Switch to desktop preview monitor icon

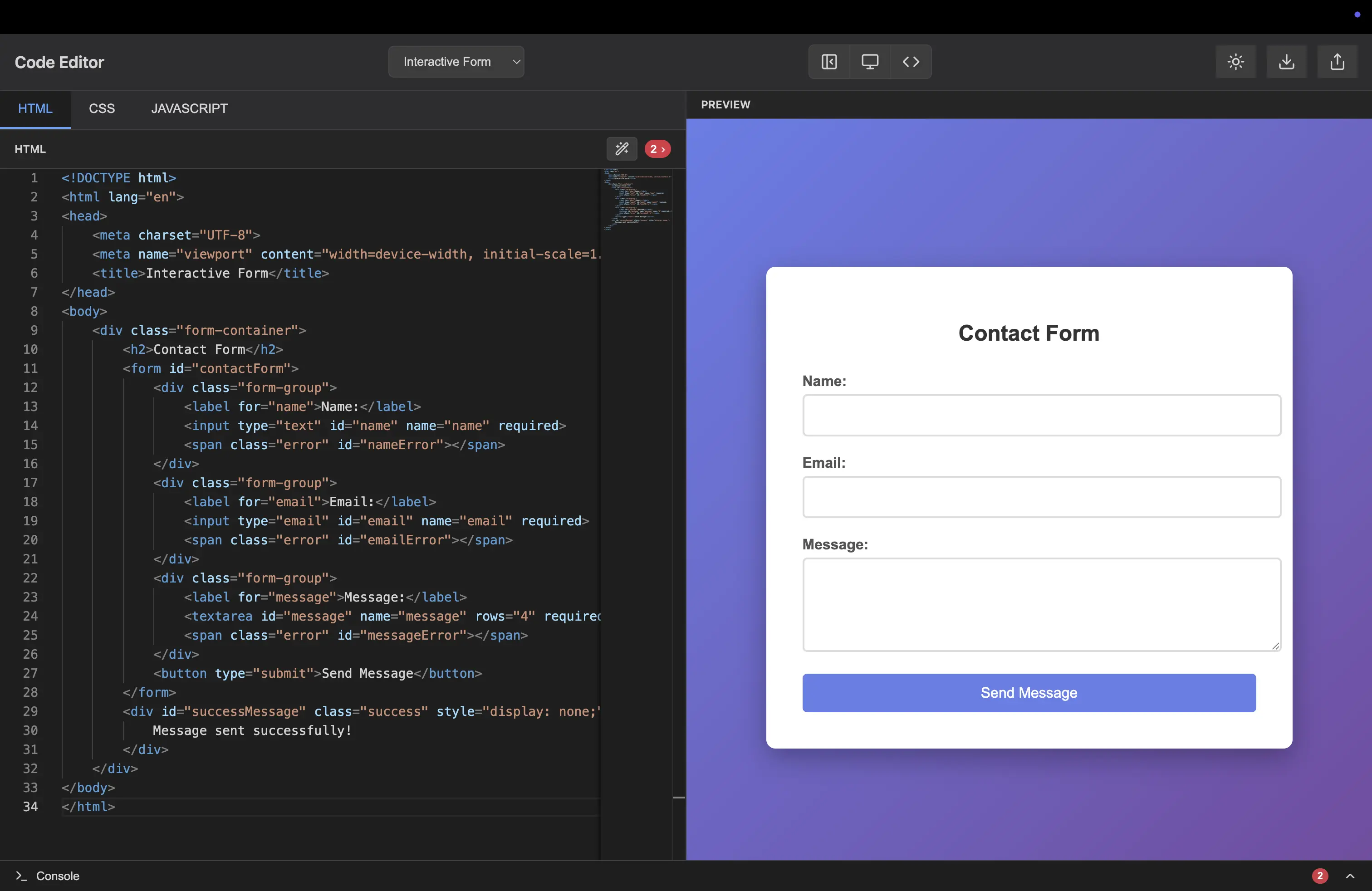click(x=870, y=62)
